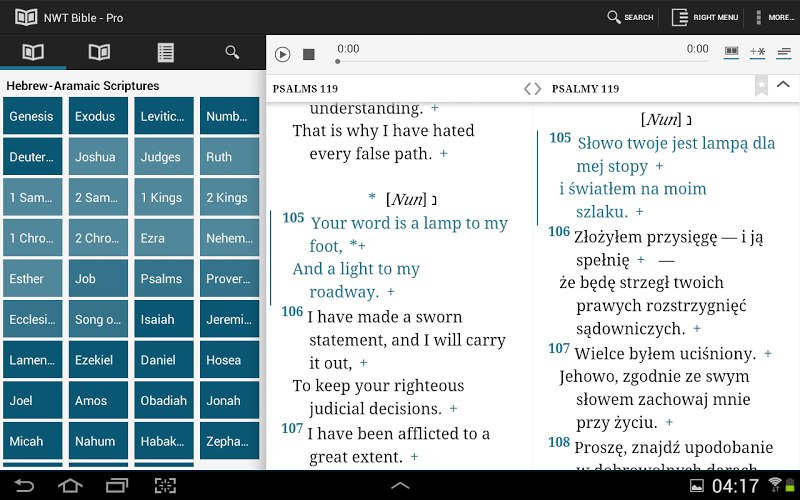Open the recent apps button

117,485
